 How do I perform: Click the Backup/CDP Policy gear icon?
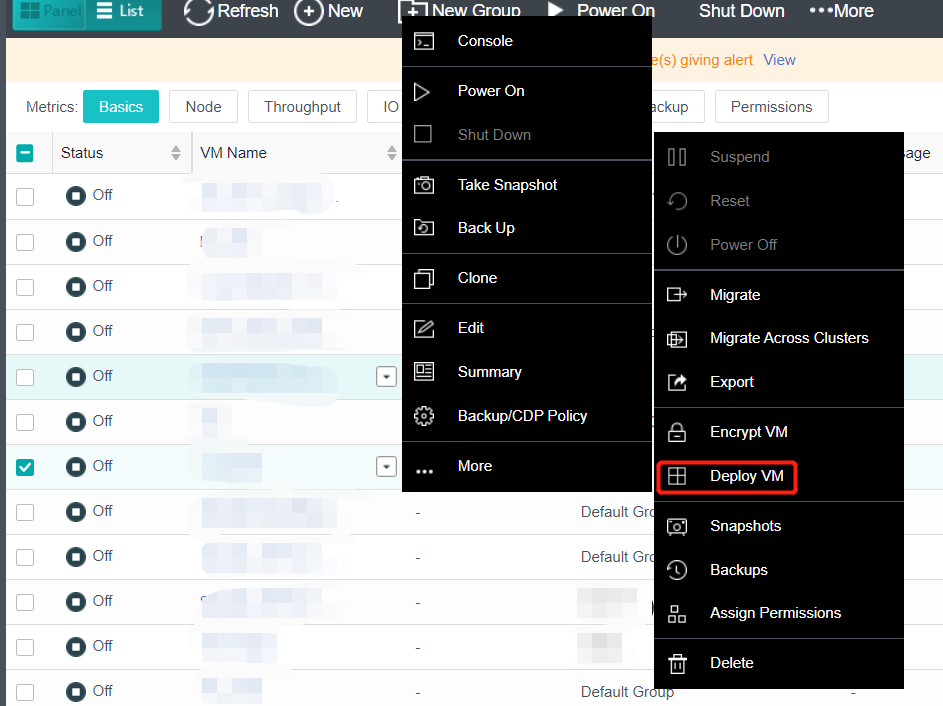[x=424, y=416]
